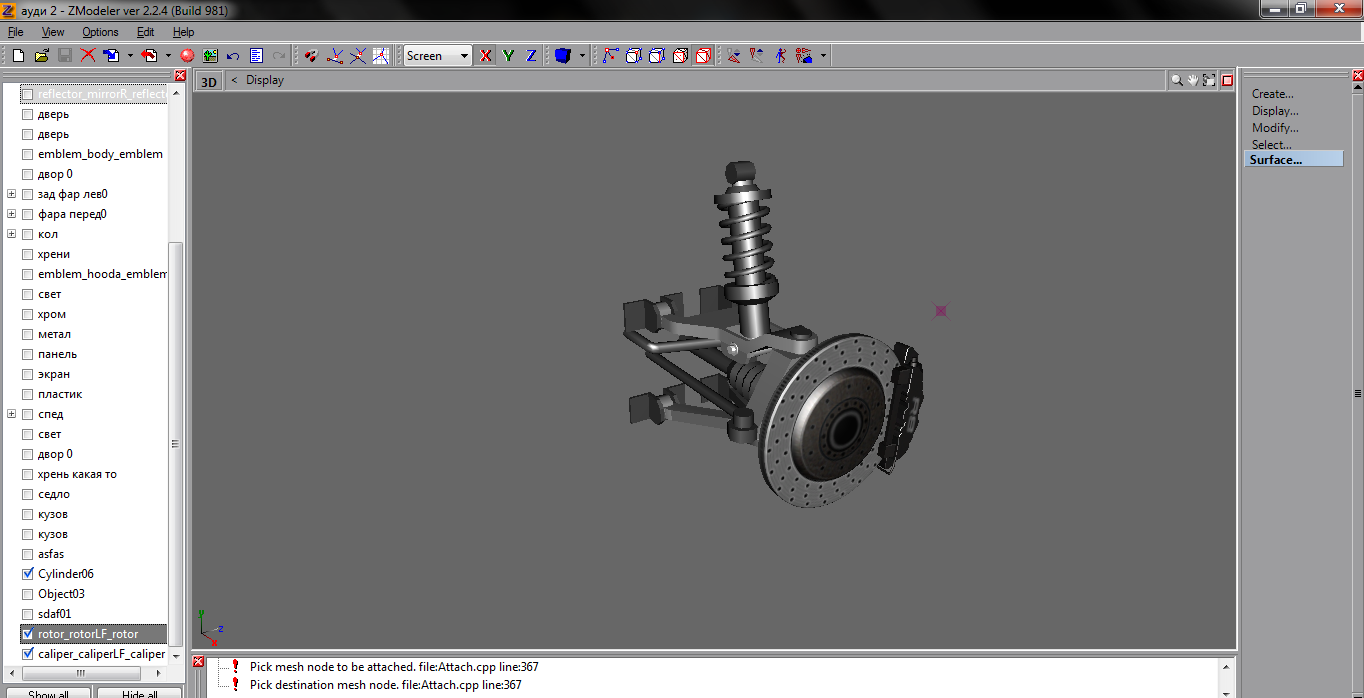This screenshot has height=698, width=1364.
Task: Select the 'пластик' list item
Action: pos(60,394)
